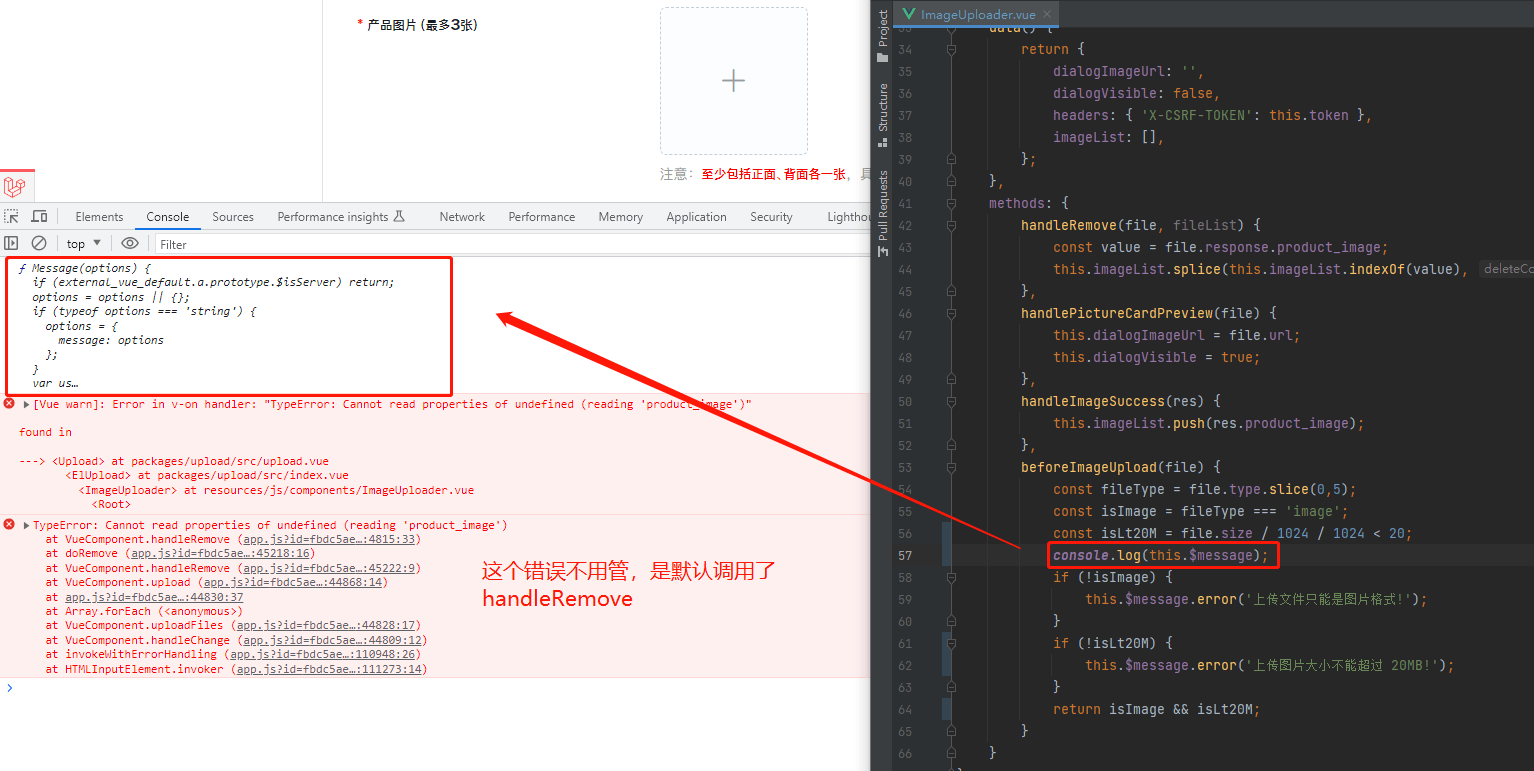This screenshot has width=1534, height=771.
Task: Click line number 57 in the editor gutter
Action: tap(905, 555)
